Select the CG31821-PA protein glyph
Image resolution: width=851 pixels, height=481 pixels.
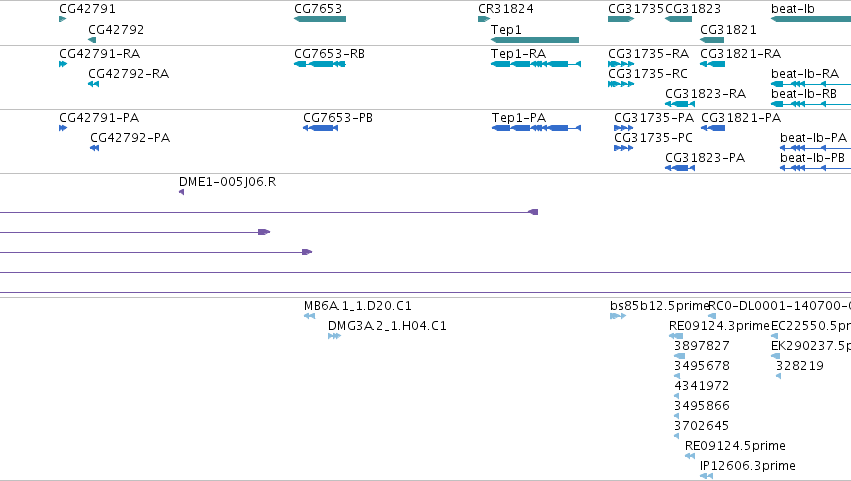coord(713,128)
